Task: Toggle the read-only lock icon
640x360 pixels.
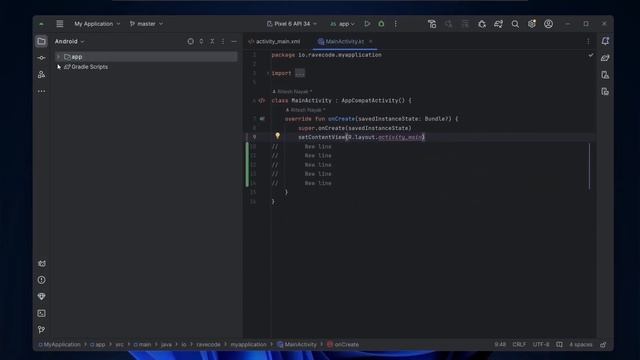Action: click(x=603, y=344)
